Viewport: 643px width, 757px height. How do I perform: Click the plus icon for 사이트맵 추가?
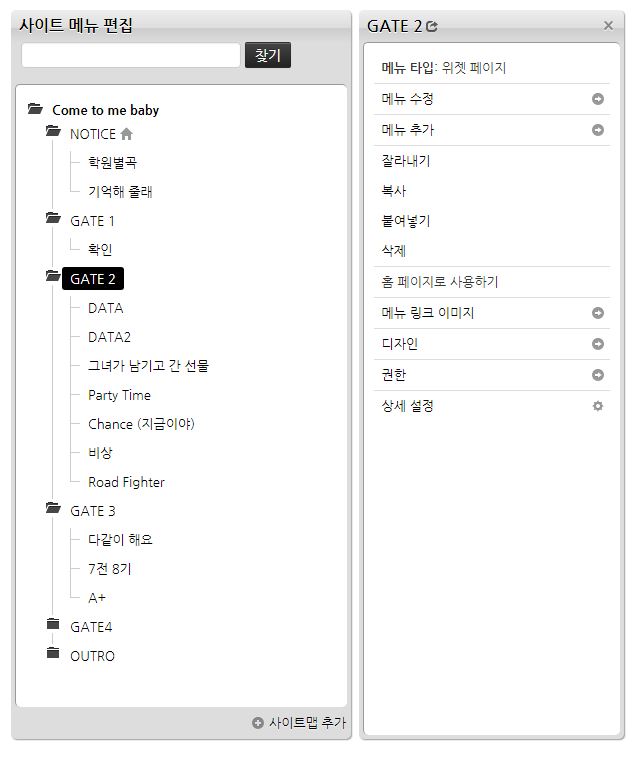(x=258, y=722)
